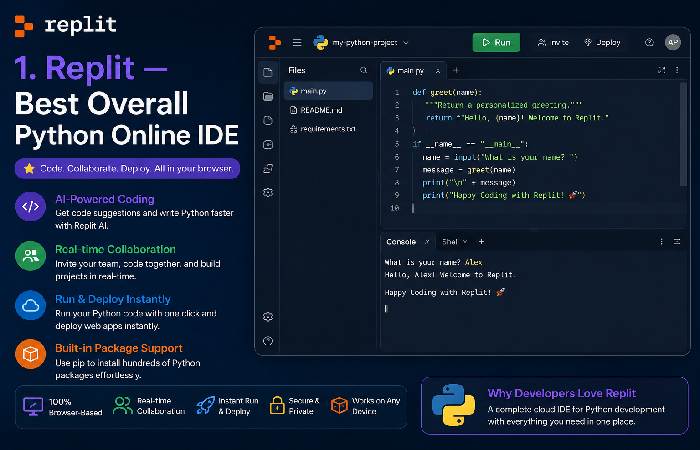700x450 pixels.
Task: Open the help icon next to the avatar
Action: click(649, 42)
